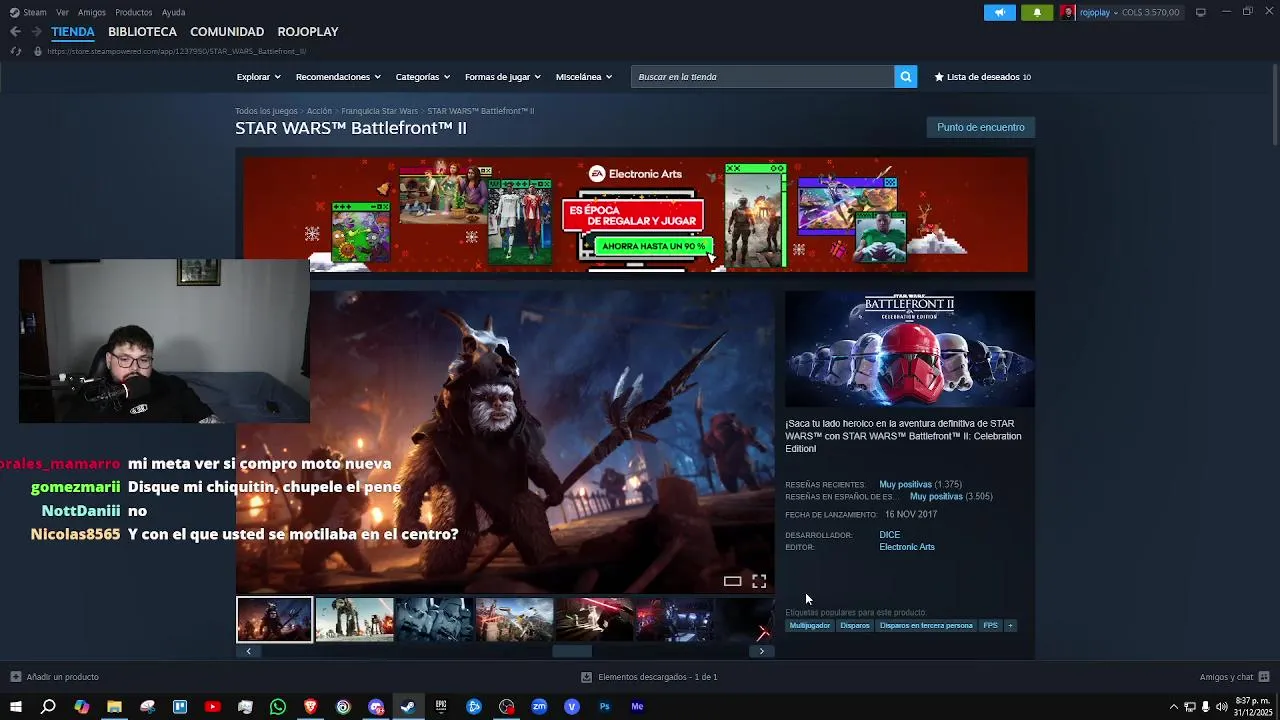This screenshot has height=720, width=1280.
Task: Click the thumbnail strip left arrow
Action: coord(248,651)
